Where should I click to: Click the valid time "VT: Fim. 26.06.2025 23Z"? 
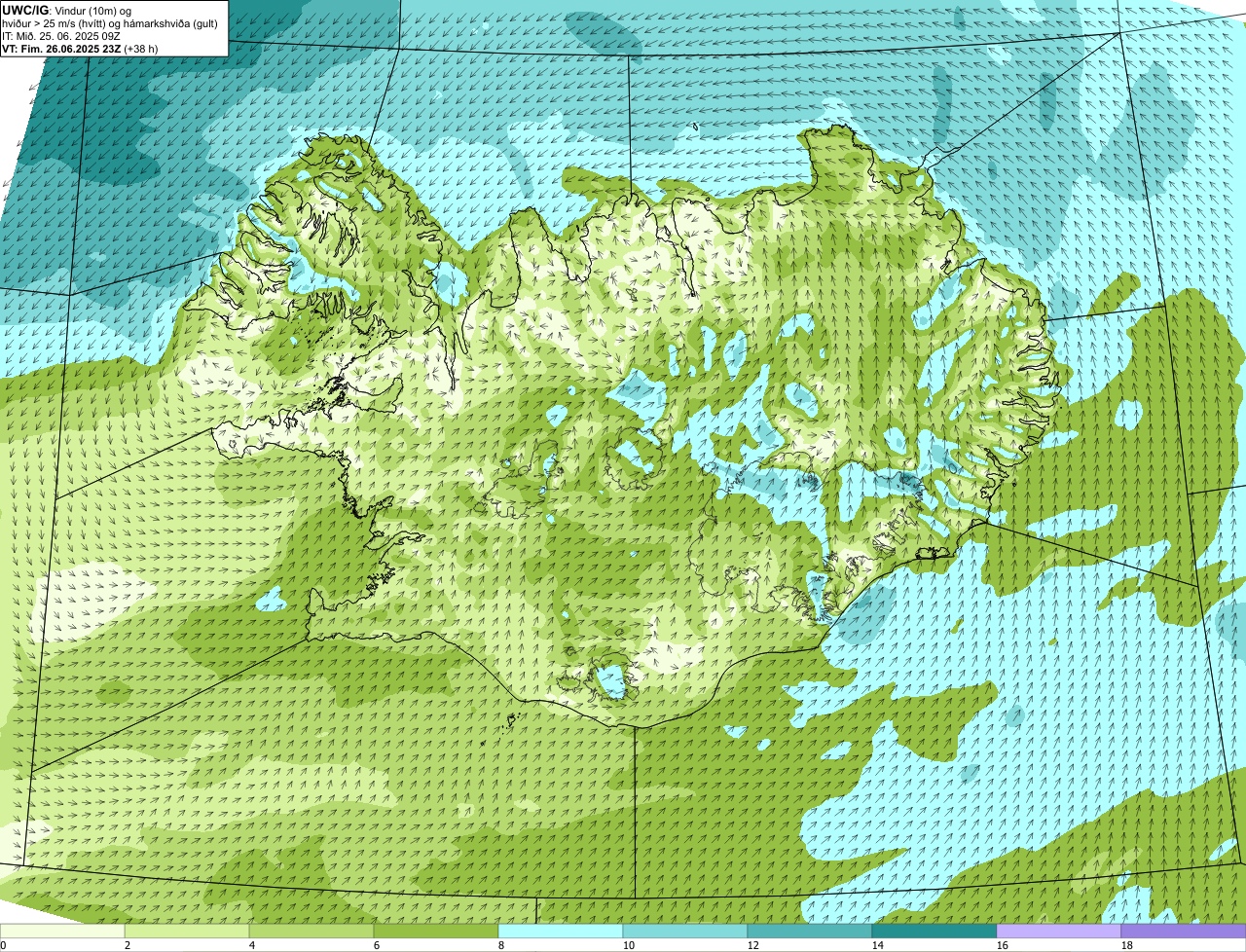tap(62, 49)
